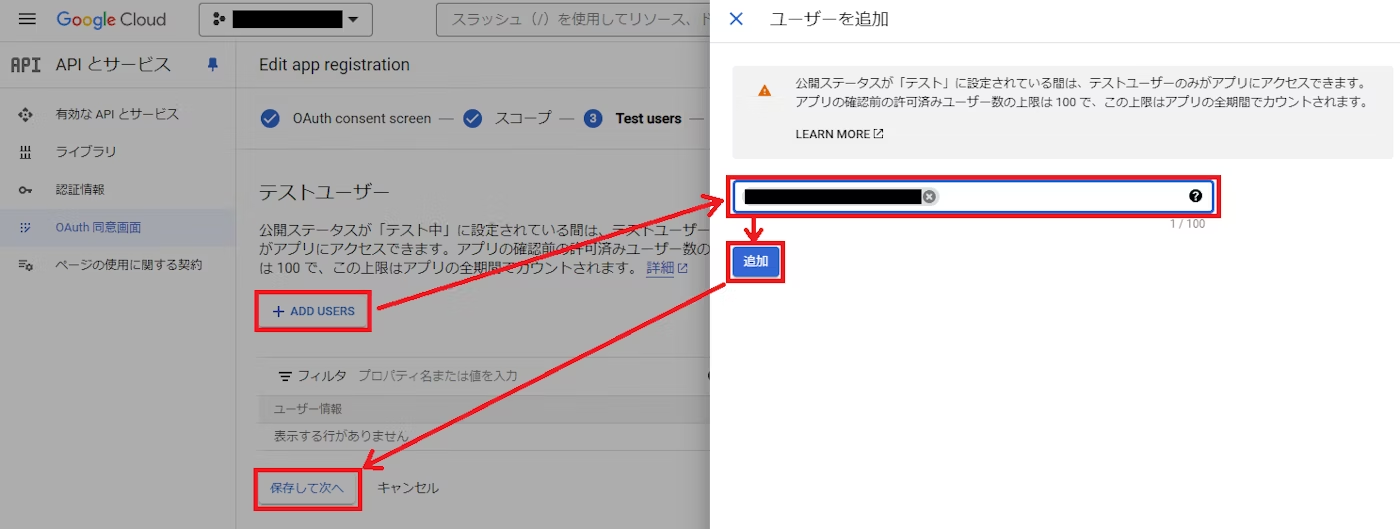This screenshot has width=1400, height=529.
Task: Click the ユーザー情報 column header
Action: coord(308,409)
